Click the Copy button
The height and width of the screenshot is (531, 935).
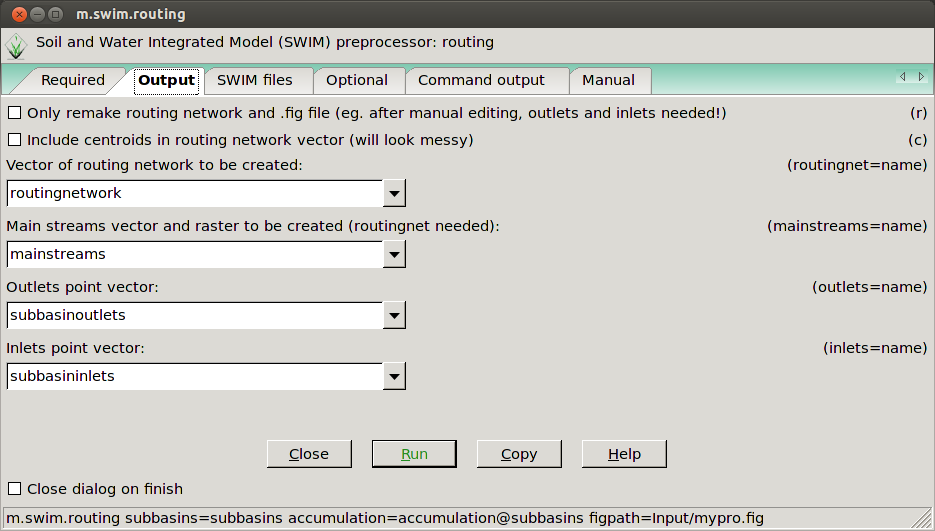click(x=519, y=454)
